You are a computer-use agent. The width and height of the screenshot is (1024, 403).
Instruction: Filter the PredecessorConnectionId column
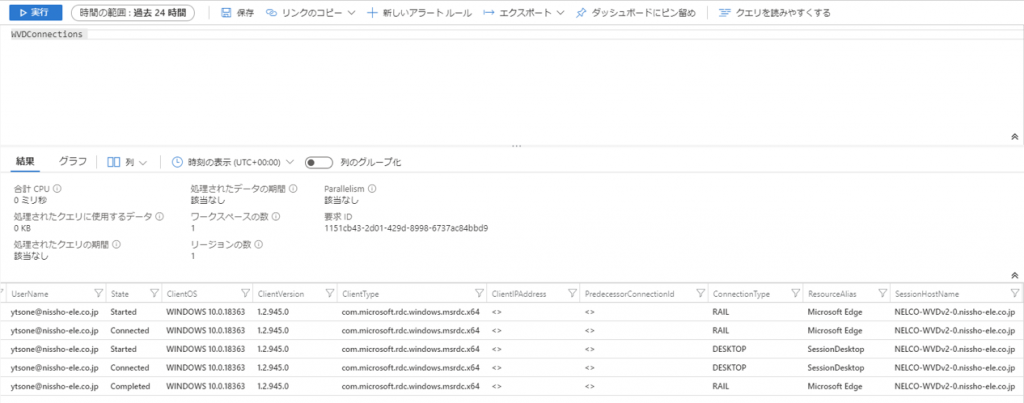[x=700, y=293]
